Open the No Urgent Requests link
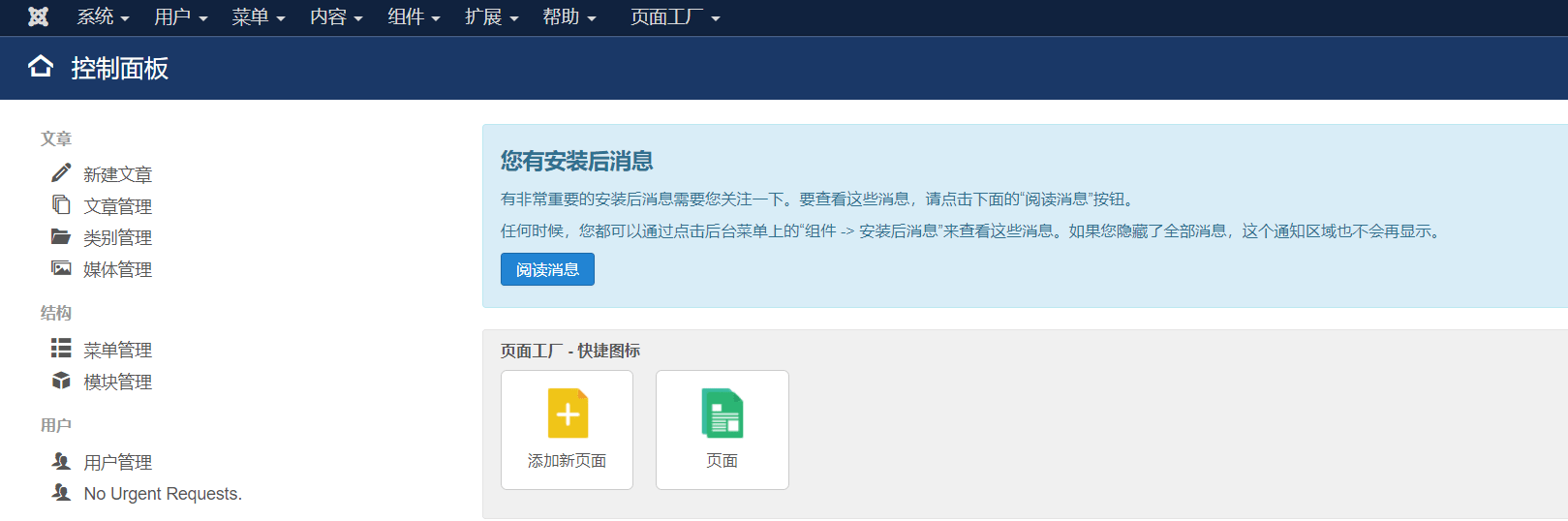This screenshot has height=521, width=1568. 163,494
